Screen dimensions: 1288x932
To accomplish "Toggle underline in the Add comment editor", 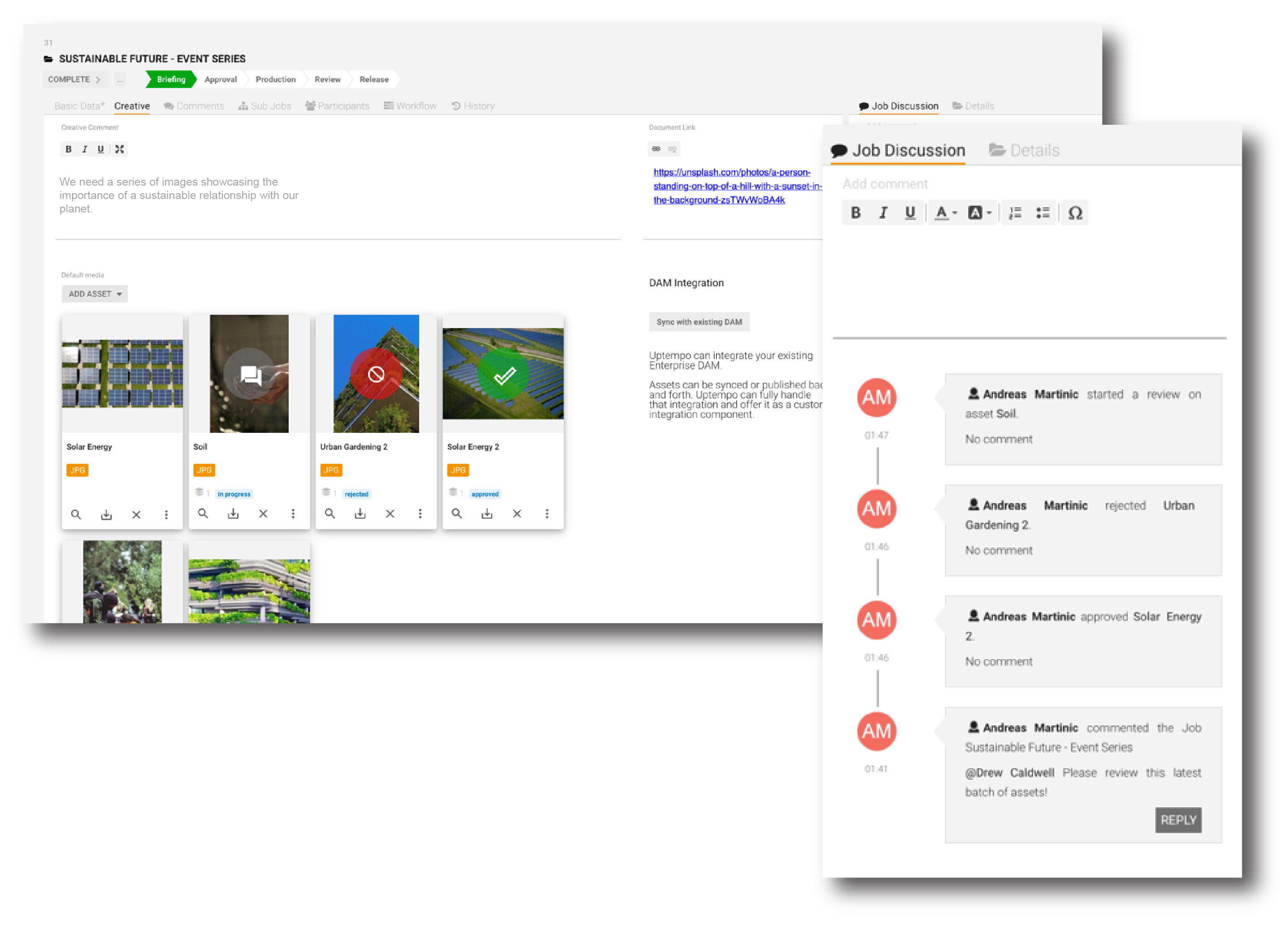I will 911,212.
